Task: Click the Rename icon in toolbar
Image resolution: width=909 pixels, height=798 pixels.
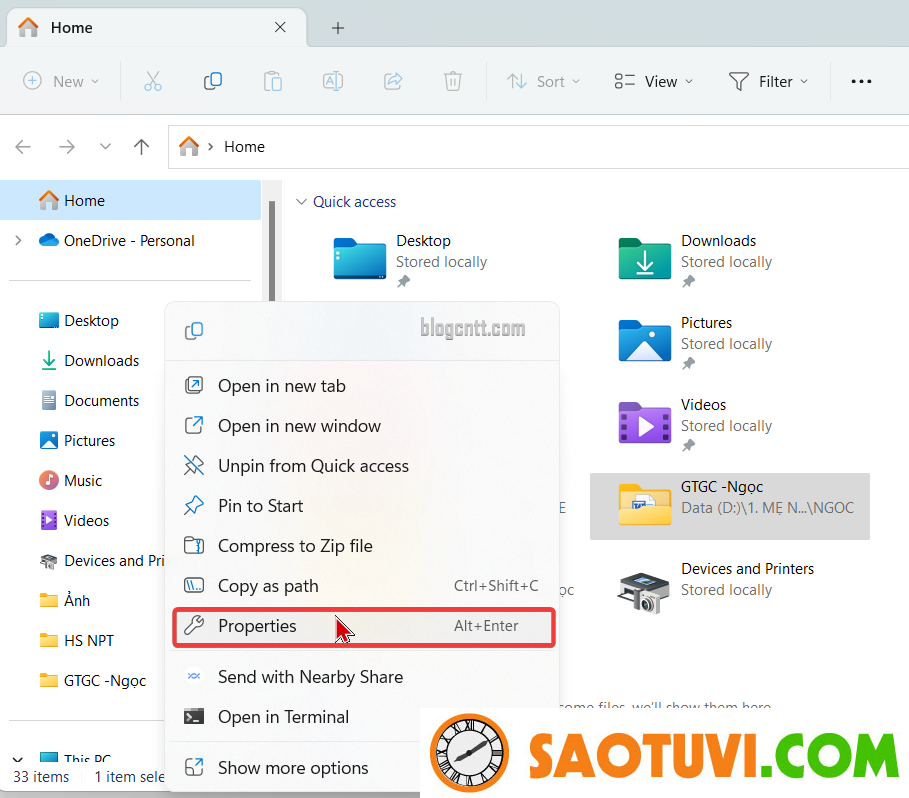Action: point(332,82)
